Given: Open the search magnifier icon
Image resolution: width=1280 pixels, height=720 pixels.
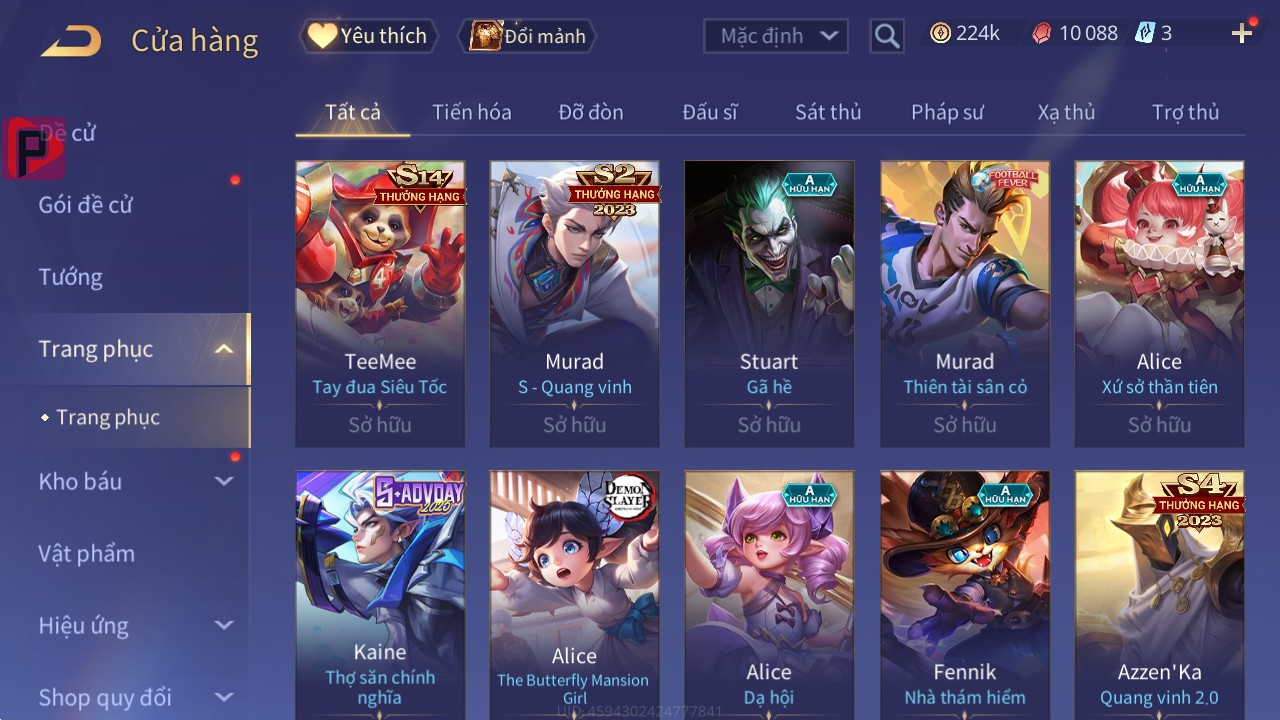Looking at the screenshot, I should tap(887, 36).
